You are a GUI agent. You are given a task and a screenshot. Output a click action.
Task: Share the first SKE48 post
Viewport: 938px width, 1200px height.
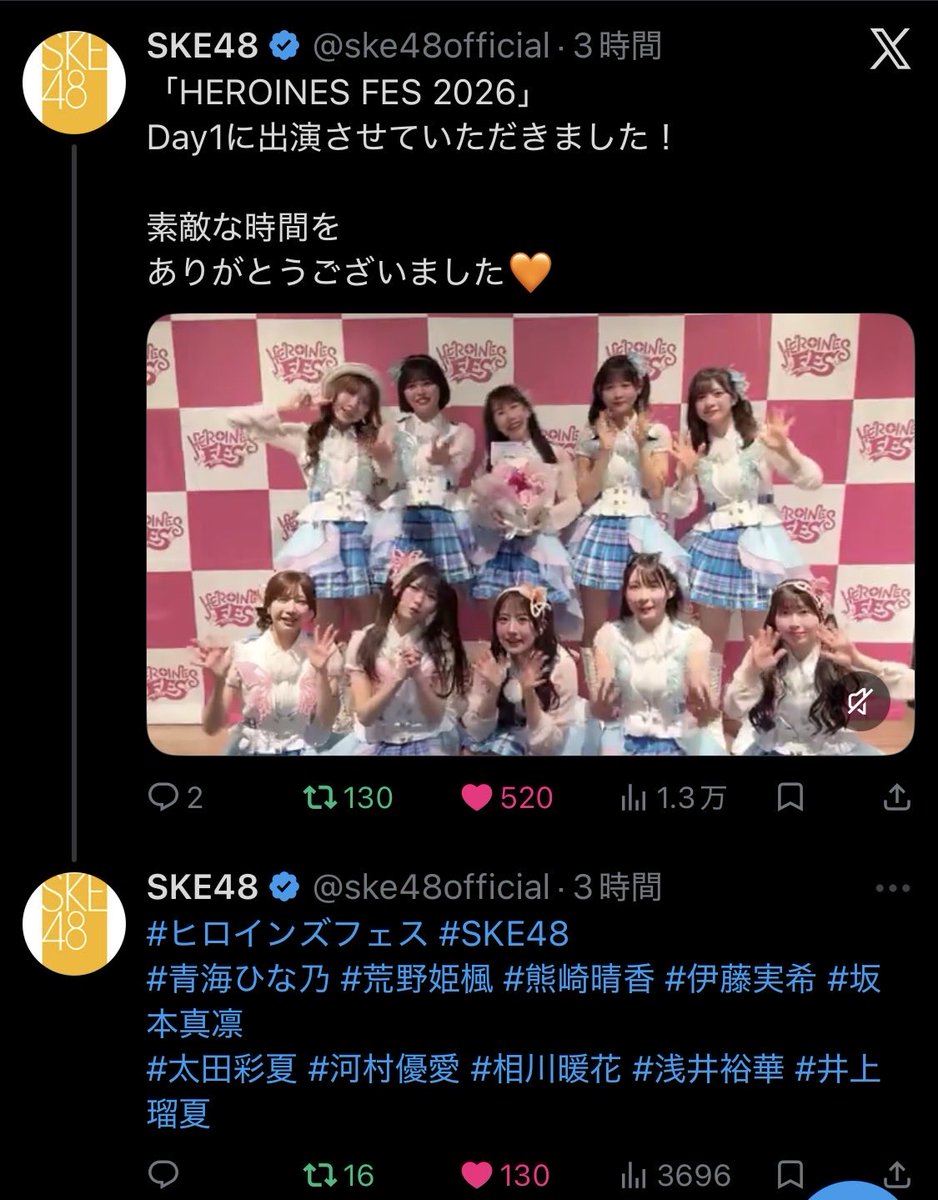898,797
